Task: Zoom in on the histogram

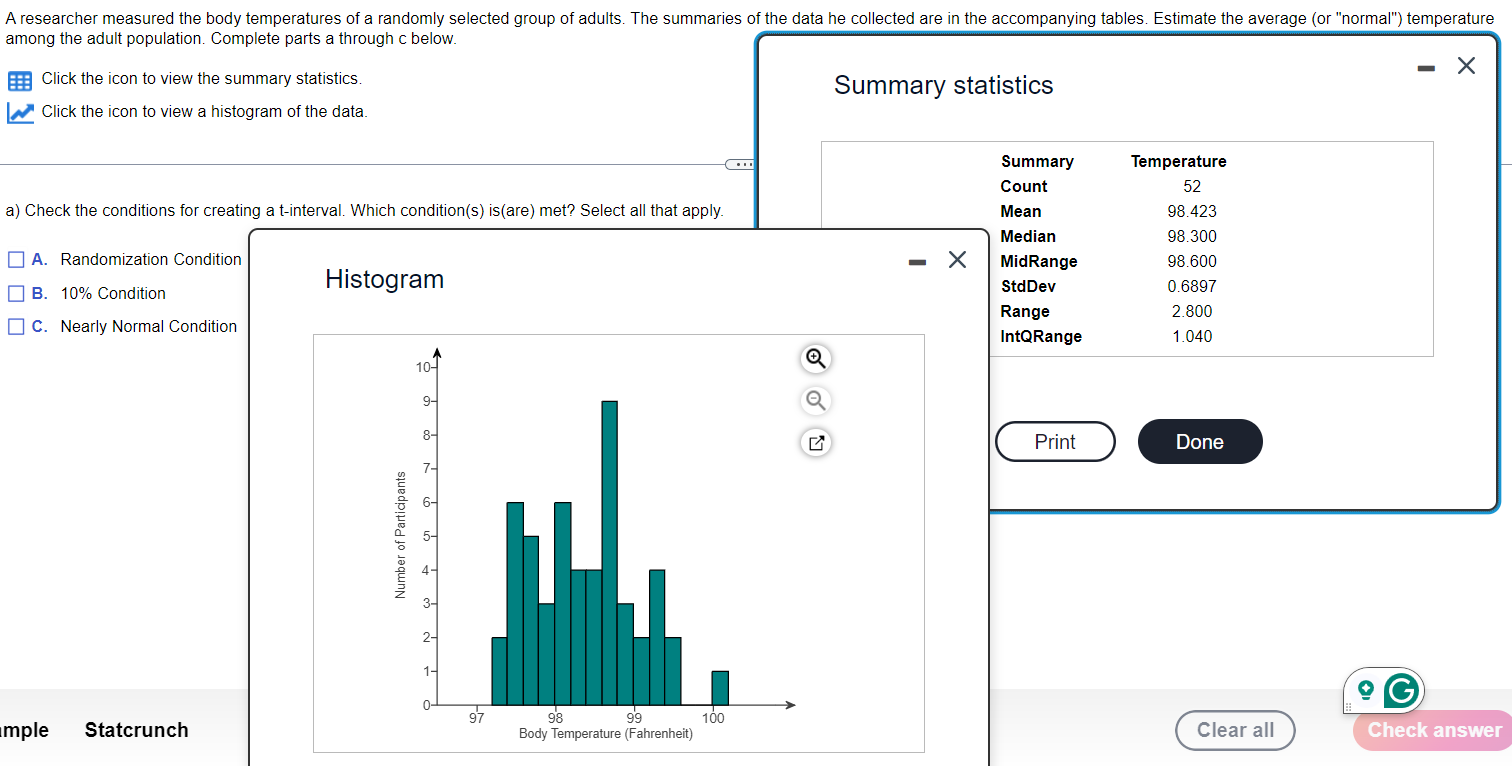Action: (816, 358)
